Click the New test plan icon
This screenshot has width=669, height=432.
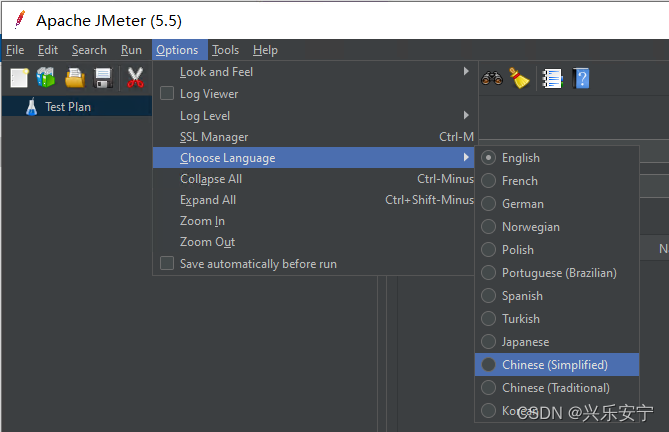pos(19,78)
